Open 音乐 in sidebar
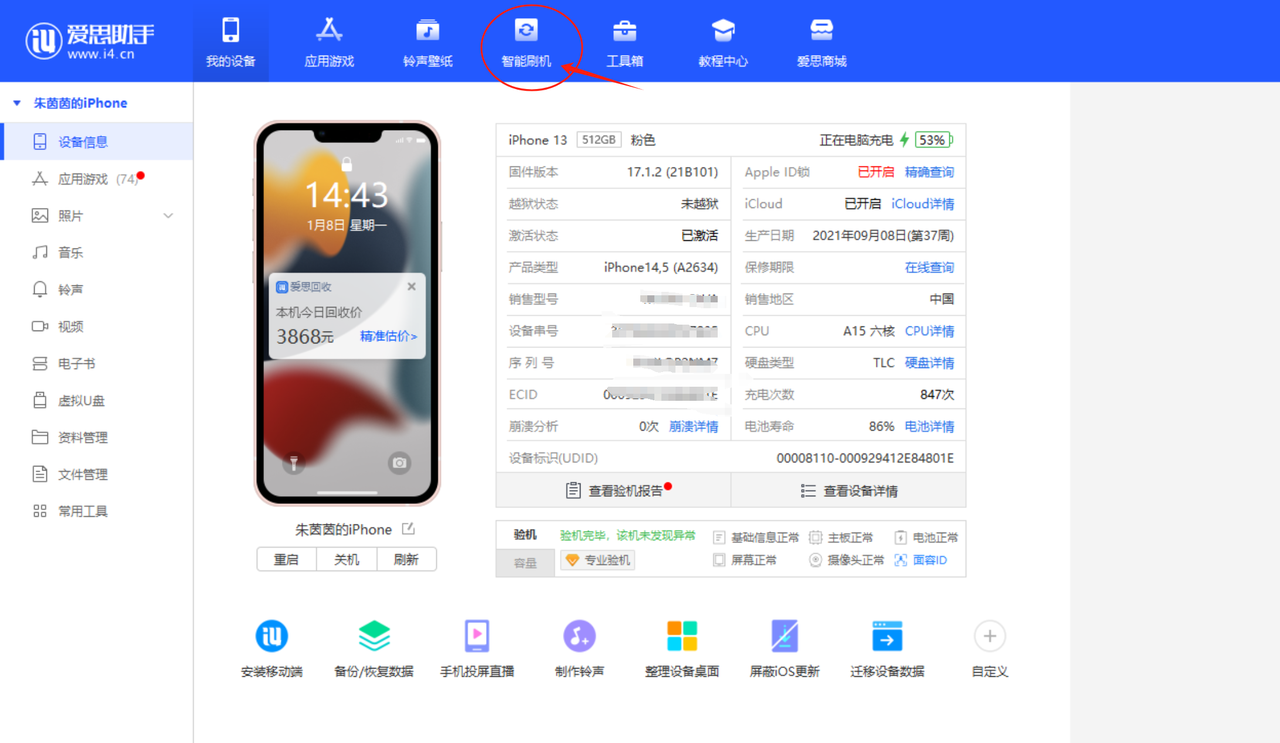Screen dimensions: 1280x743 (x=96, y=253)
